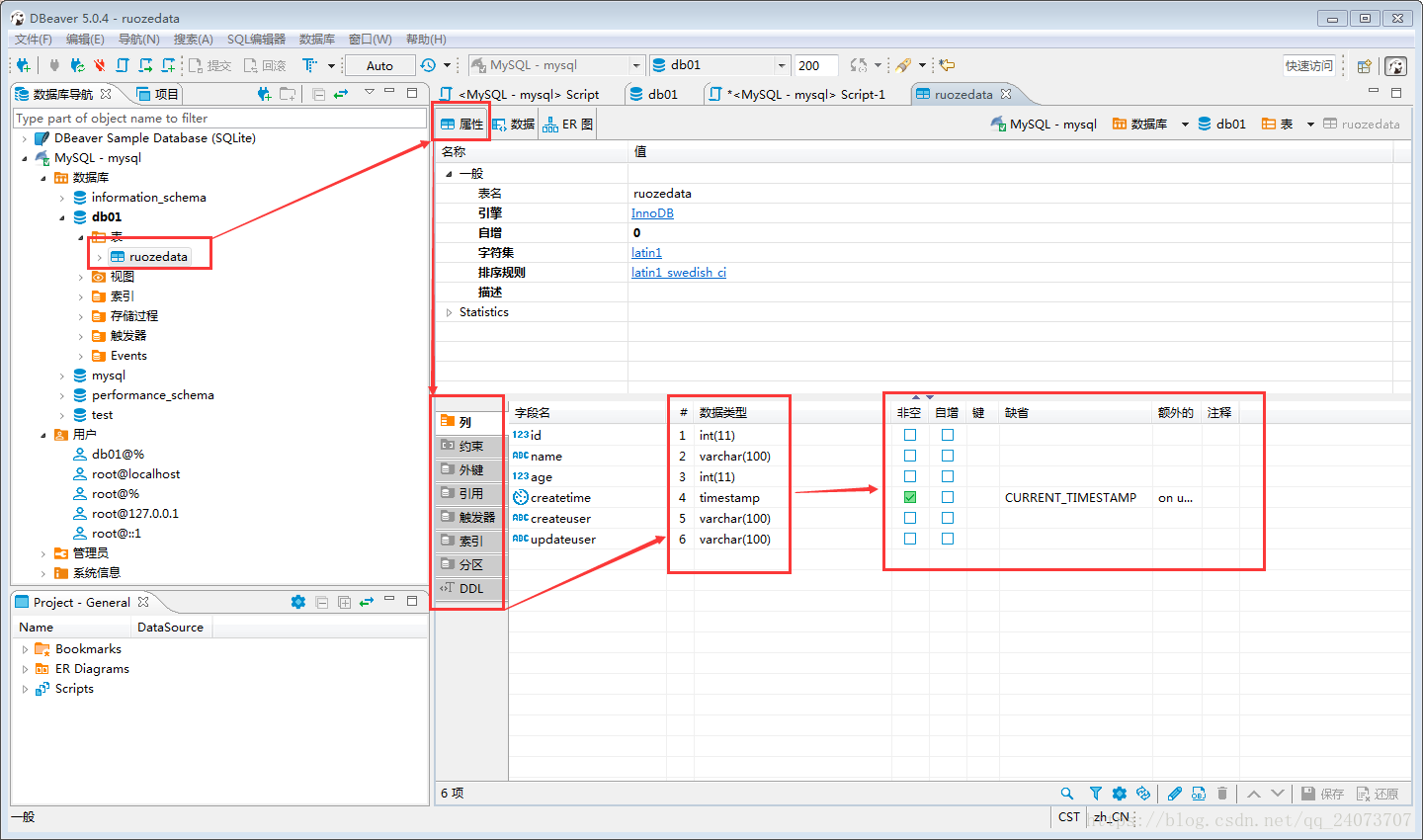This screenshot has height=840, width=1423.
Task: Click the latin1_swedish_ci collation link
Action: tap(679, 273)
